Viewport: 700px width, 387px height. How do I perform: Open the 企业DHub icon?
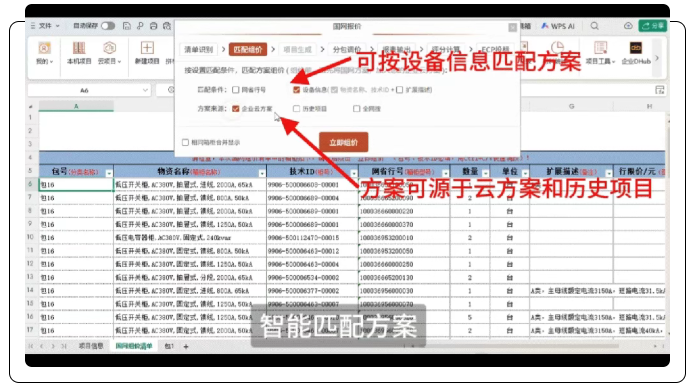click(636, 53)
